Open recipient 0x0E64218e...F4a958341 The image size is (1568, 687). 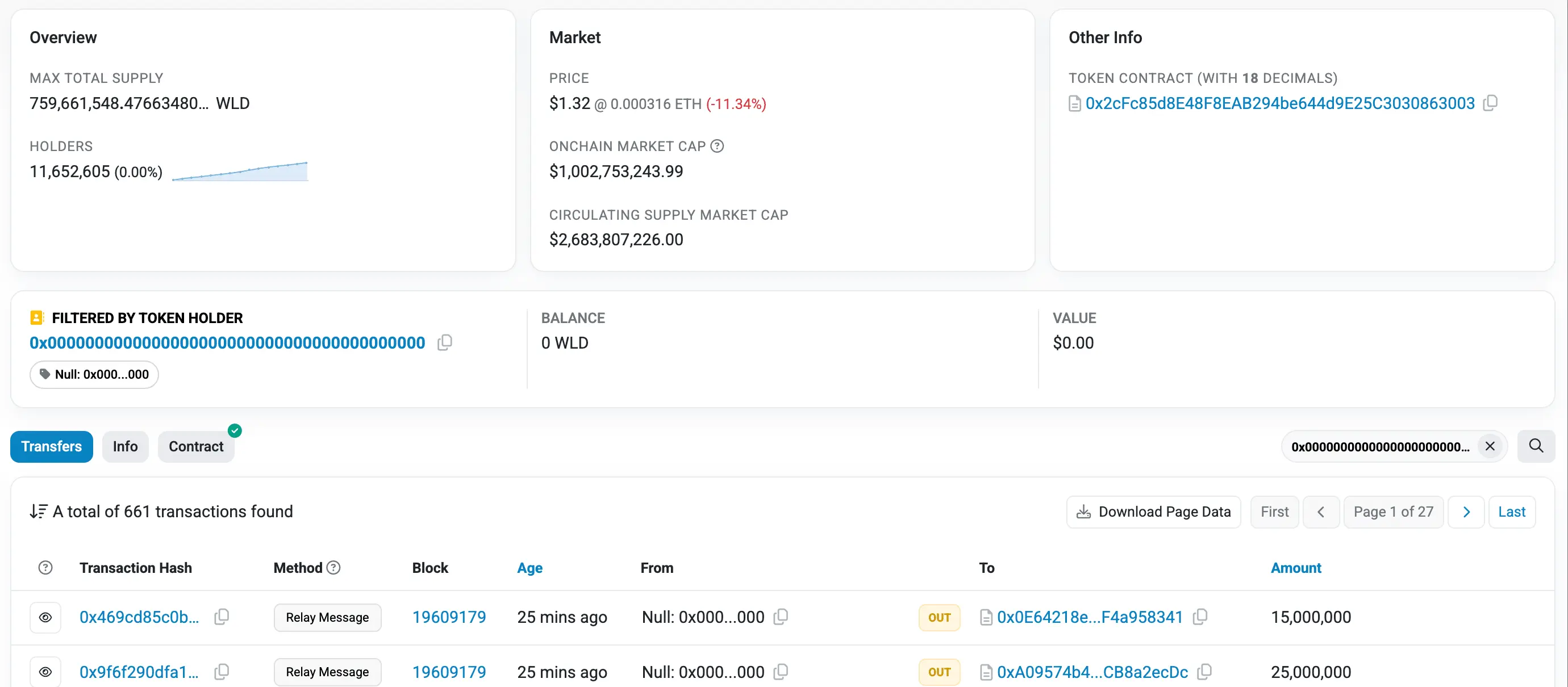(1090, 617)
